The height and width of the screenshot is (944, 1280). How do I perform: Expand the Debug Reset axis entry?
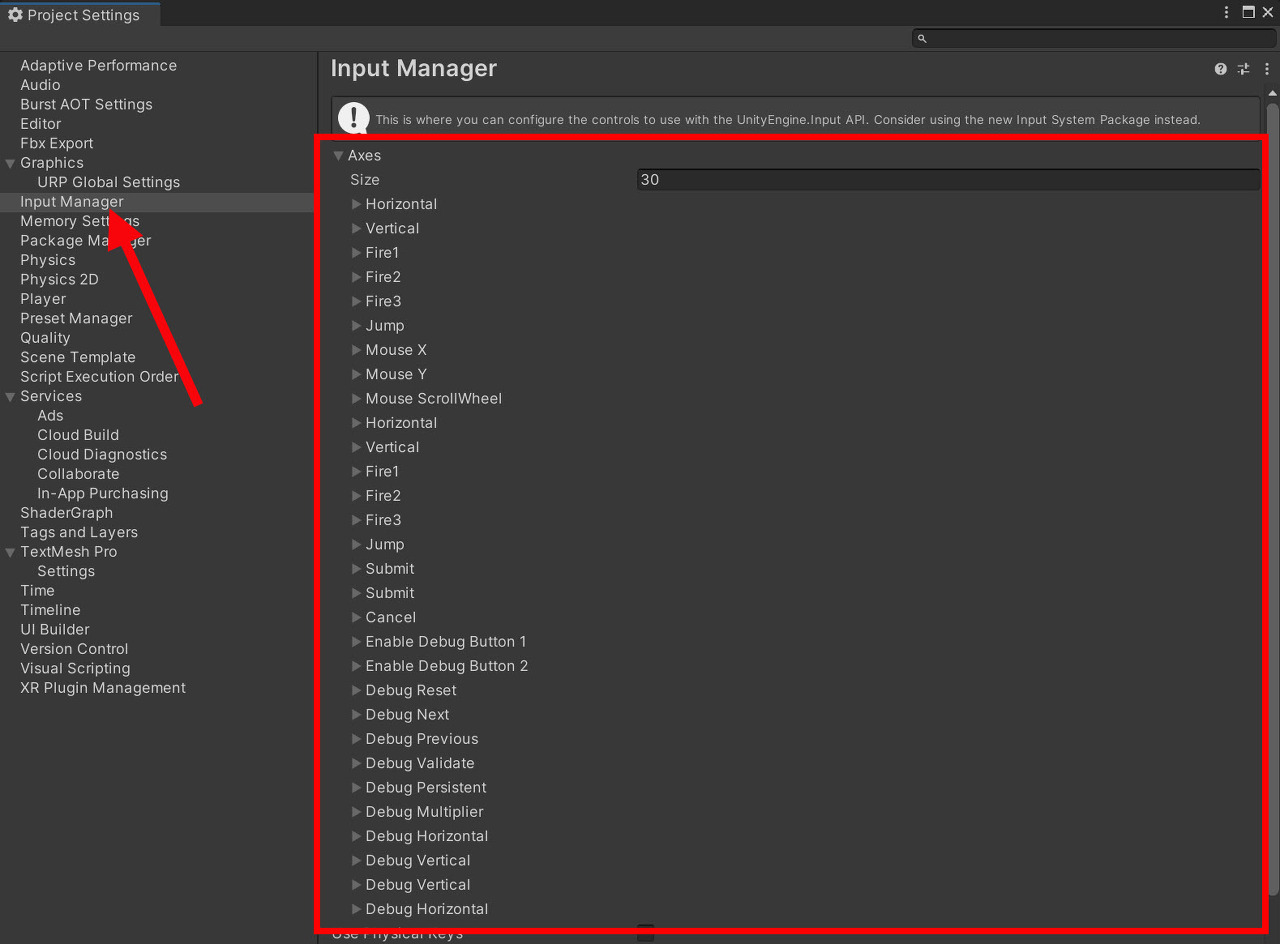(x=356, y=690)
